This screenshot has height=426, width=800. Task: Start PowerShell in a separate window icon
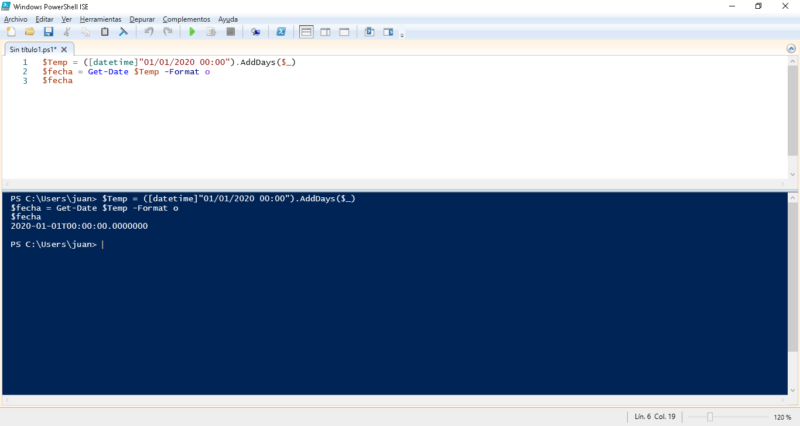(281, 32)
